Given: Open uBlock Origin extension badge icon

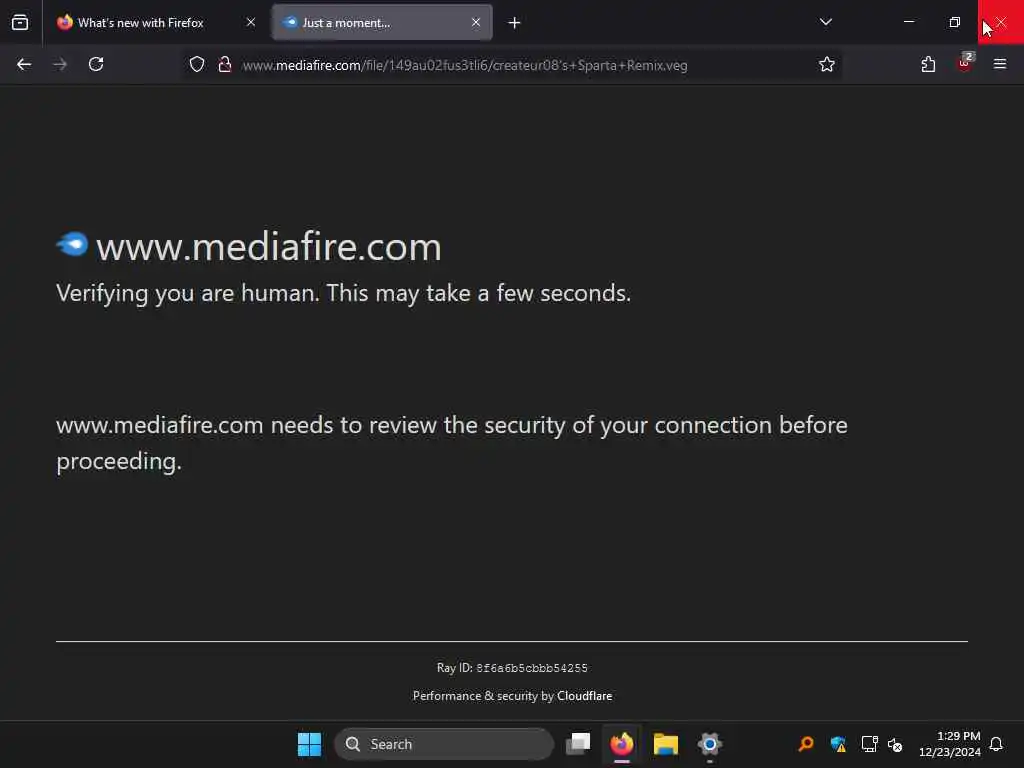Looking at the screenshot, I should coord(965,63).
